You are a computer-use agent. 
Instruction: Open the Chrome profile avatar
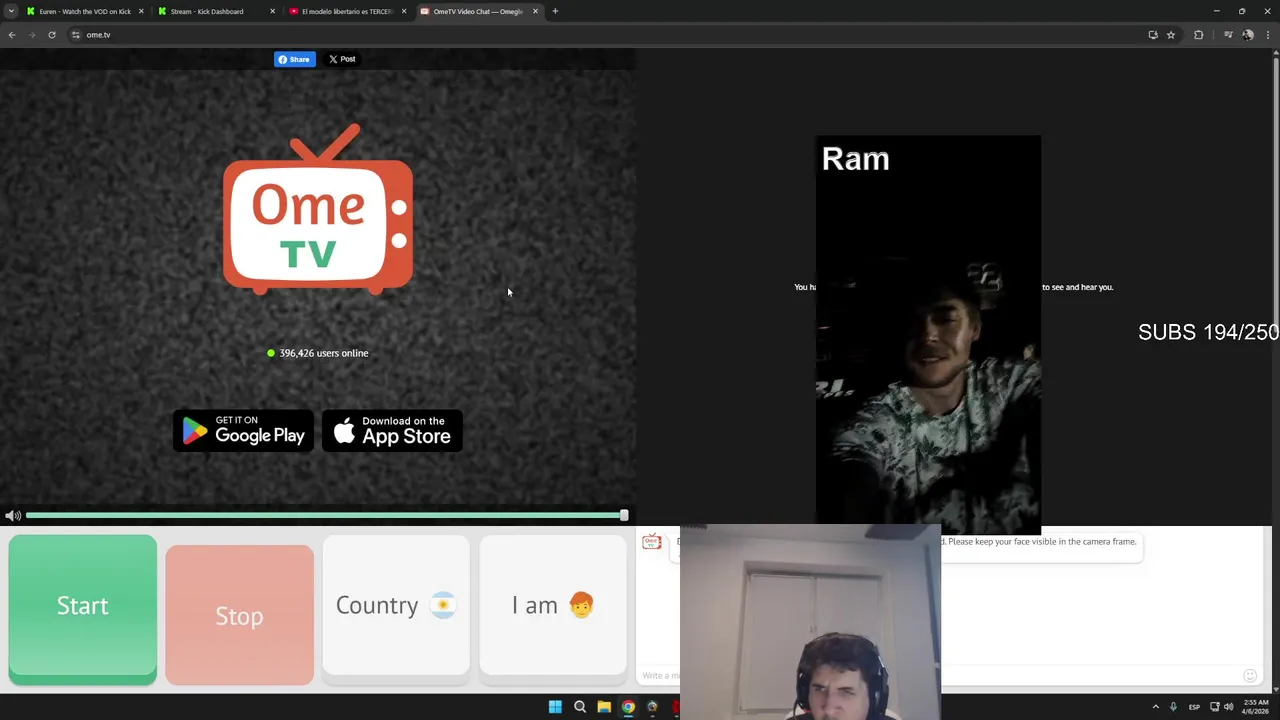click(x=1248, y=35)
